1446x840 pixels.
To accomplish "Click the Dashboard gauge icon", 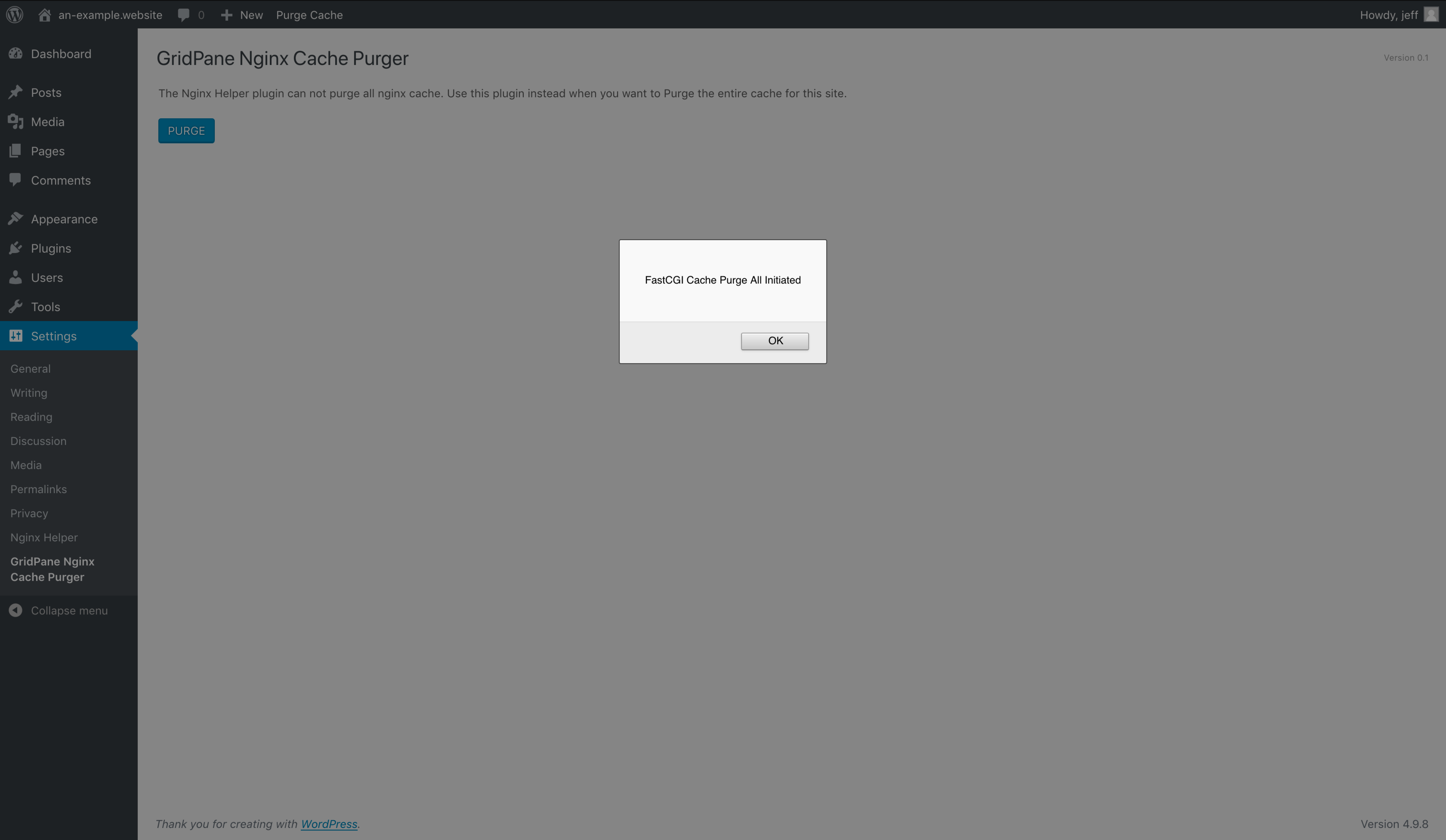I will [x=15, y=53].
